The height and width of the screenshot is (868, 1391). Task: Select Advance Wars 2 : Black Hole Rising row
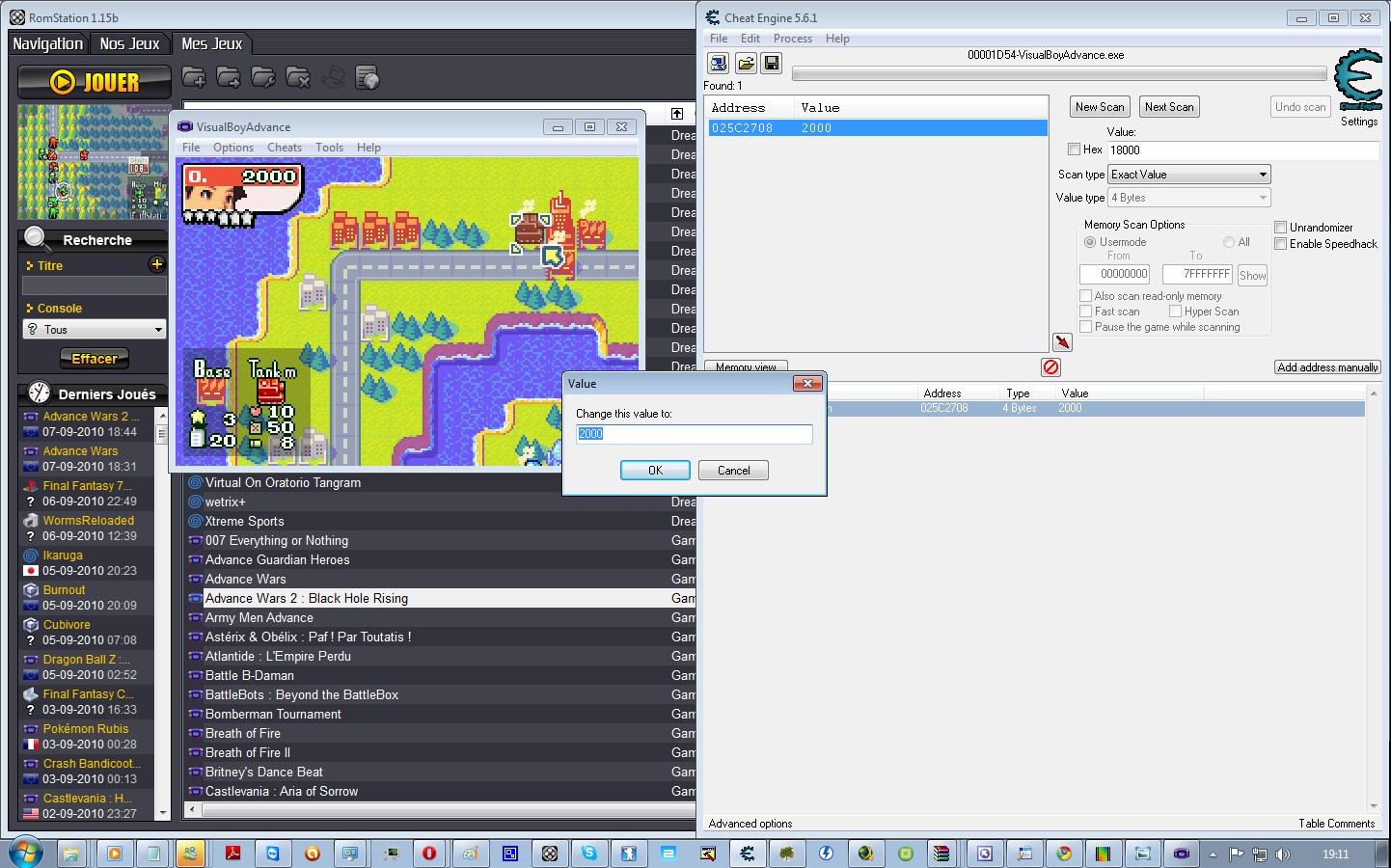point(440,598)
